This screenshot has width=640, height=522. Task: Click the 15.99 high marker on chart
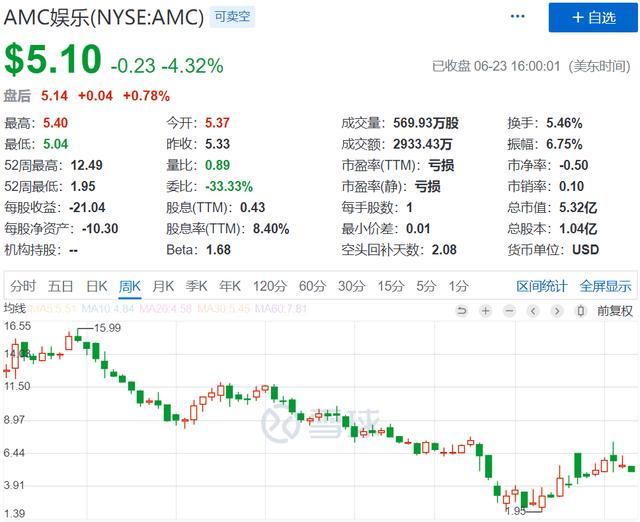(x=107, y=328)
